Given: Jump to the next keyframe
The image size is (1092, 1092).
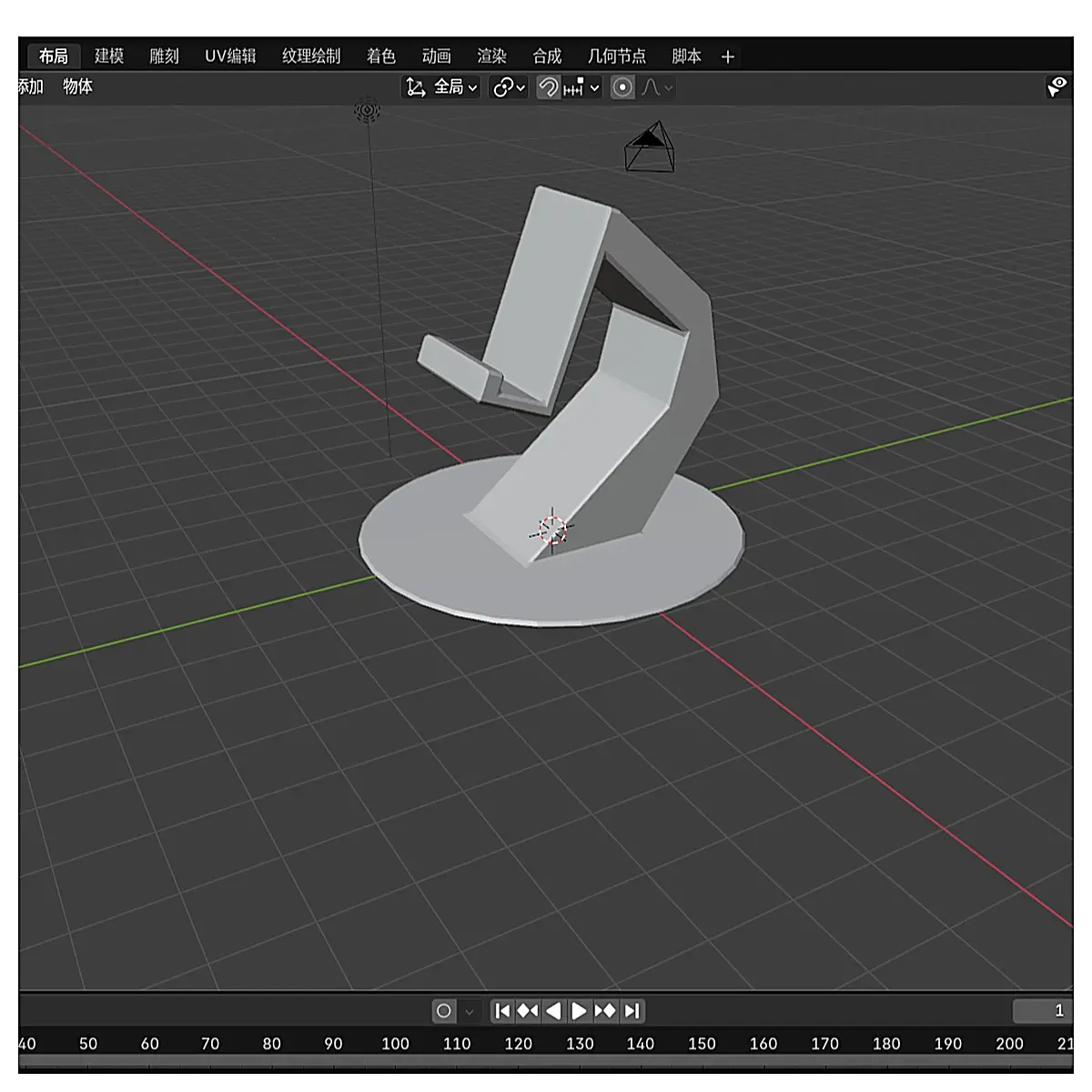Looking at the screenshot, I should coord(605,1011).
